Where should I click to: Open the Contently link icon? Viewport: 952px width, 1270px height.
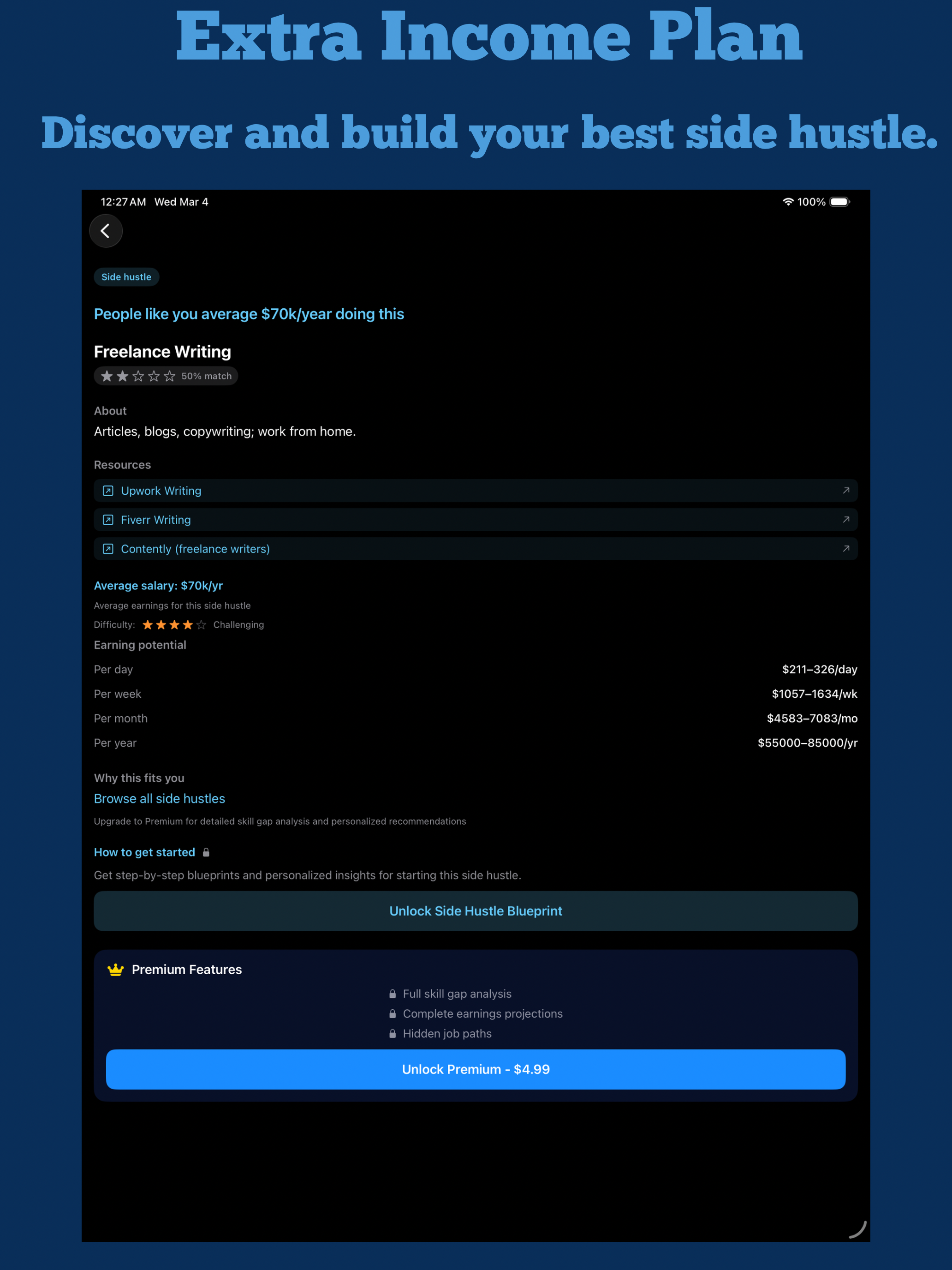pos(108,549)
